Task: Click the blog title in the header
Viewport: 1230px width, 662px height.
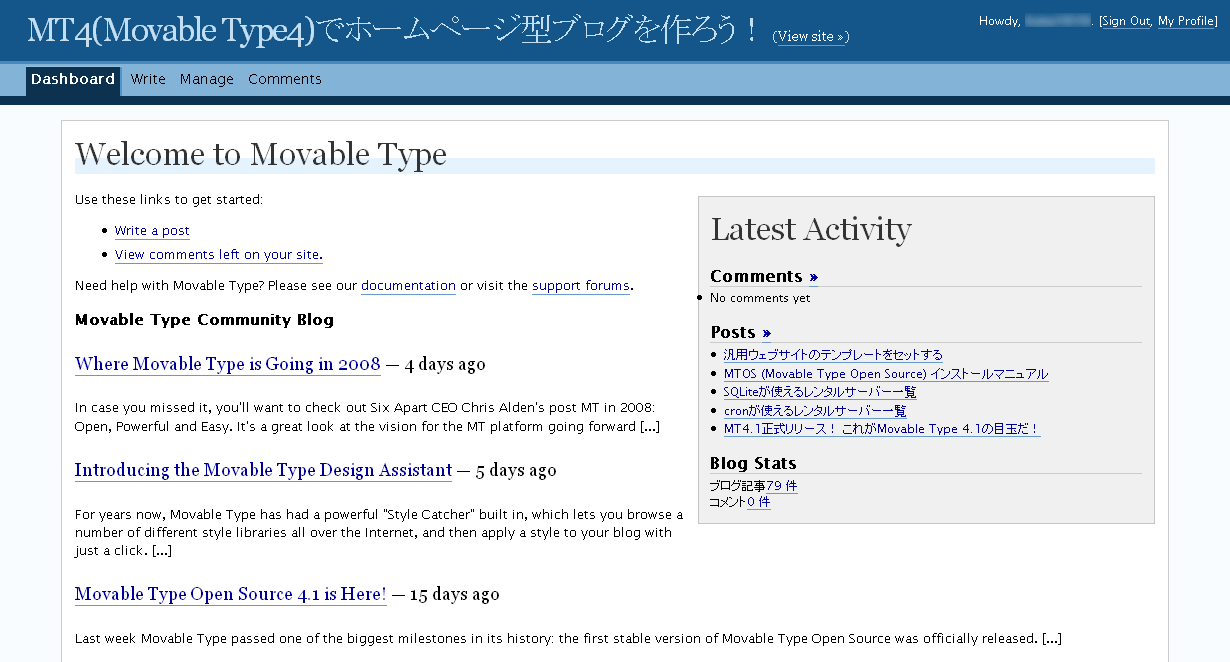Action: [x=395, y=30]
